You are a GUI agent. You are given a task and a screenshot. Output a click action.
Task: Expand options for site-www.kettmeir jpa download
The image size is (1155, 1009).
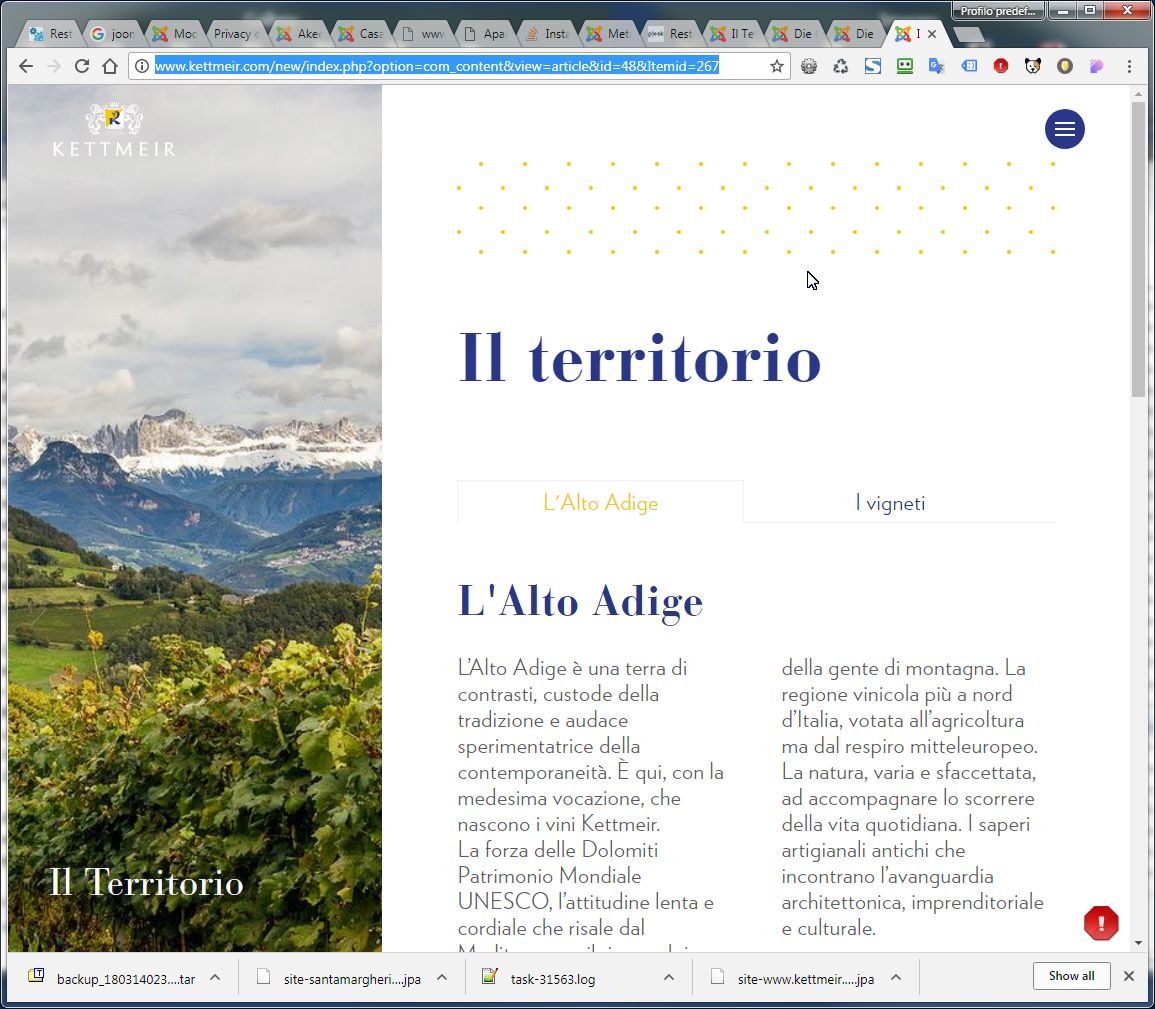896,977
